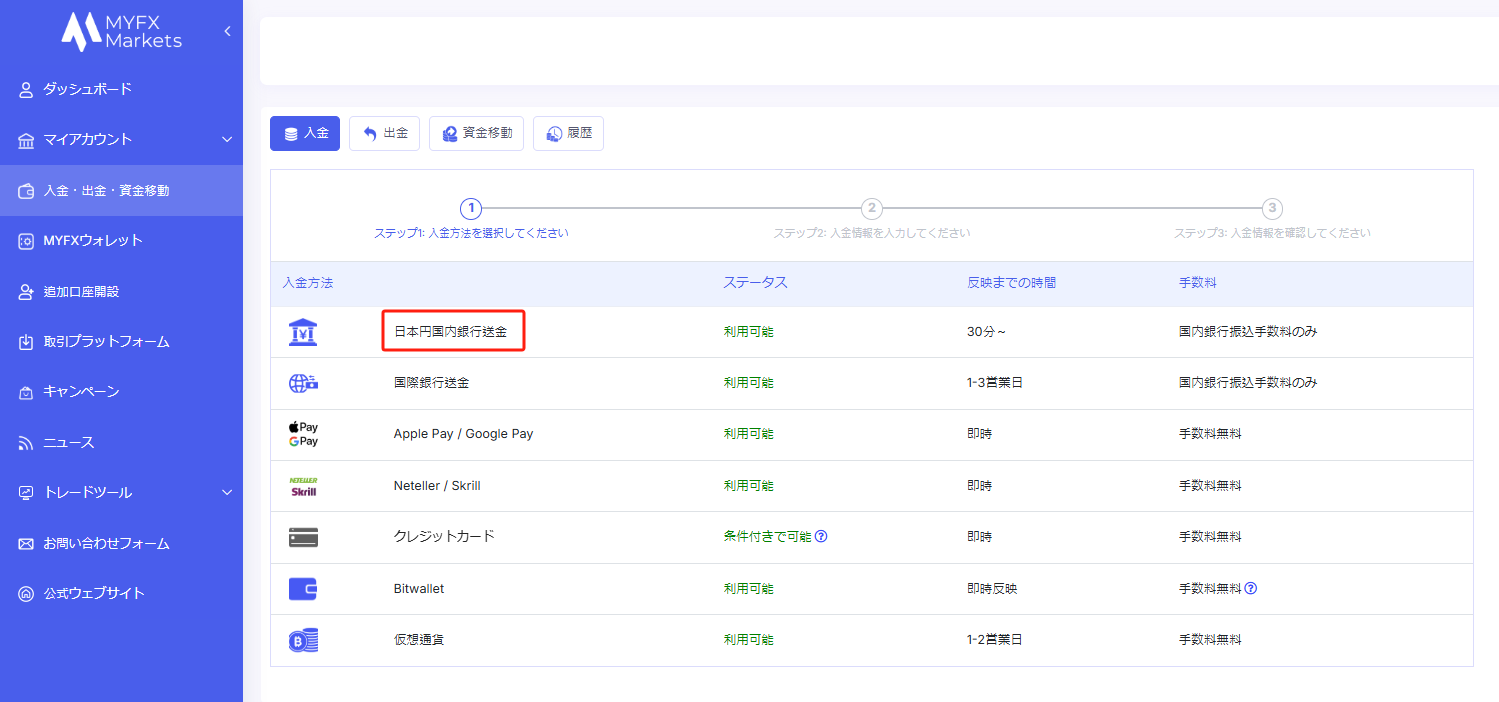This screenshot has width=1499, height=702.
Task: Select the Bitwallet wallet icon
Action: click(302, 589)
